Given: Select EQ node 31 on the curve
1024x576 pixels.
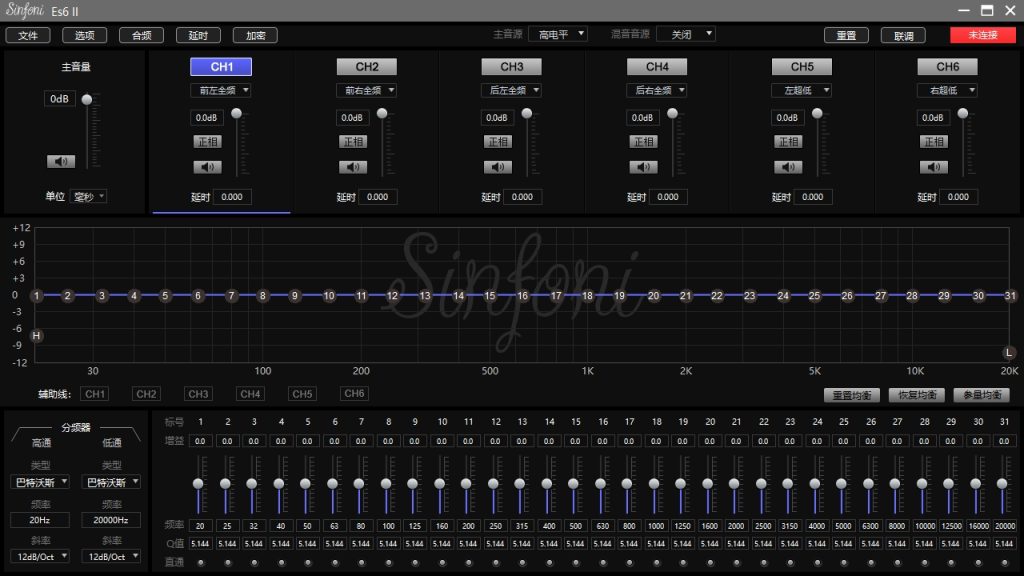Looking at the screenshot, I should (1010, 296).
